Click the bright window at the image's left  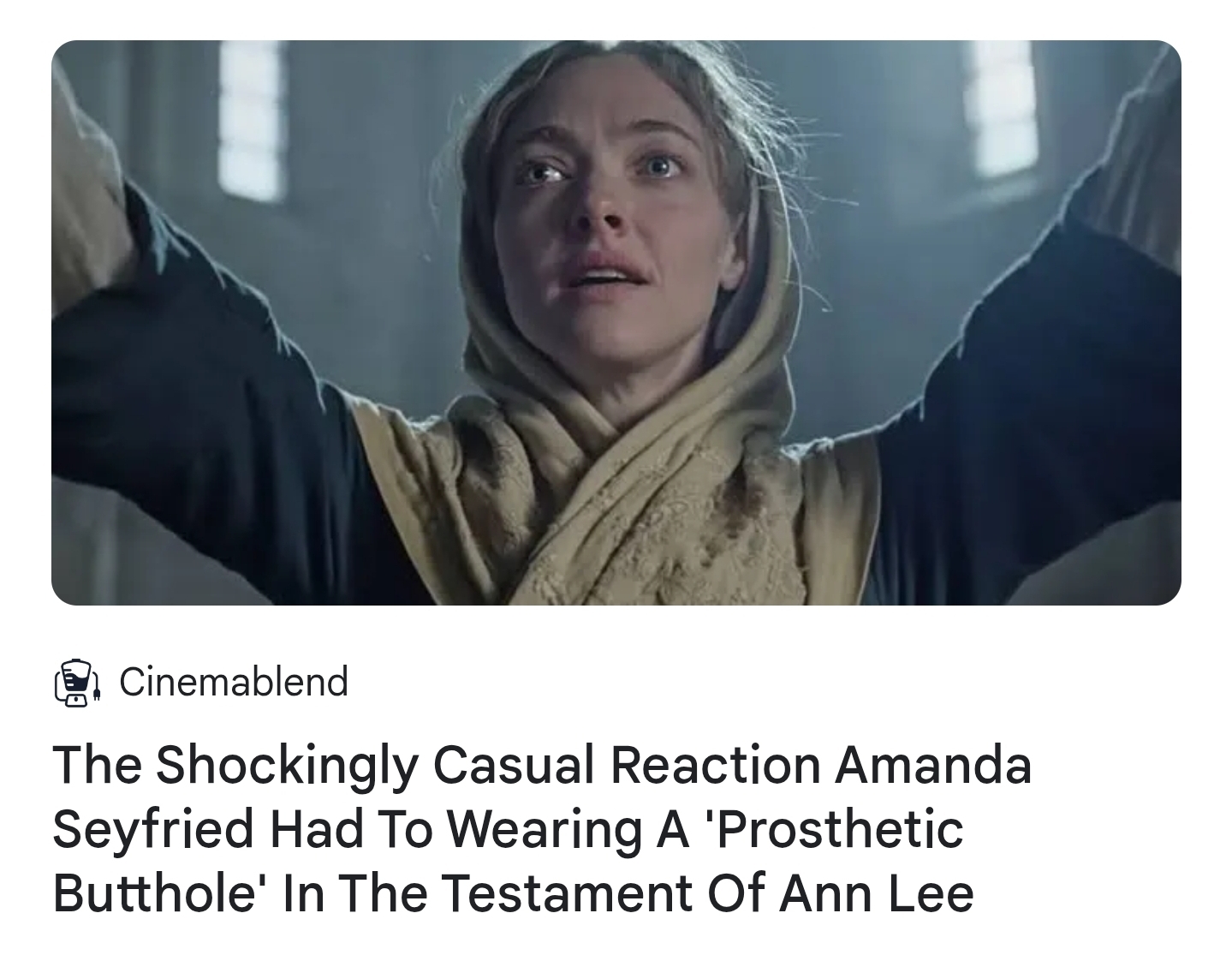pyautogui.click(x=249, y=120)
